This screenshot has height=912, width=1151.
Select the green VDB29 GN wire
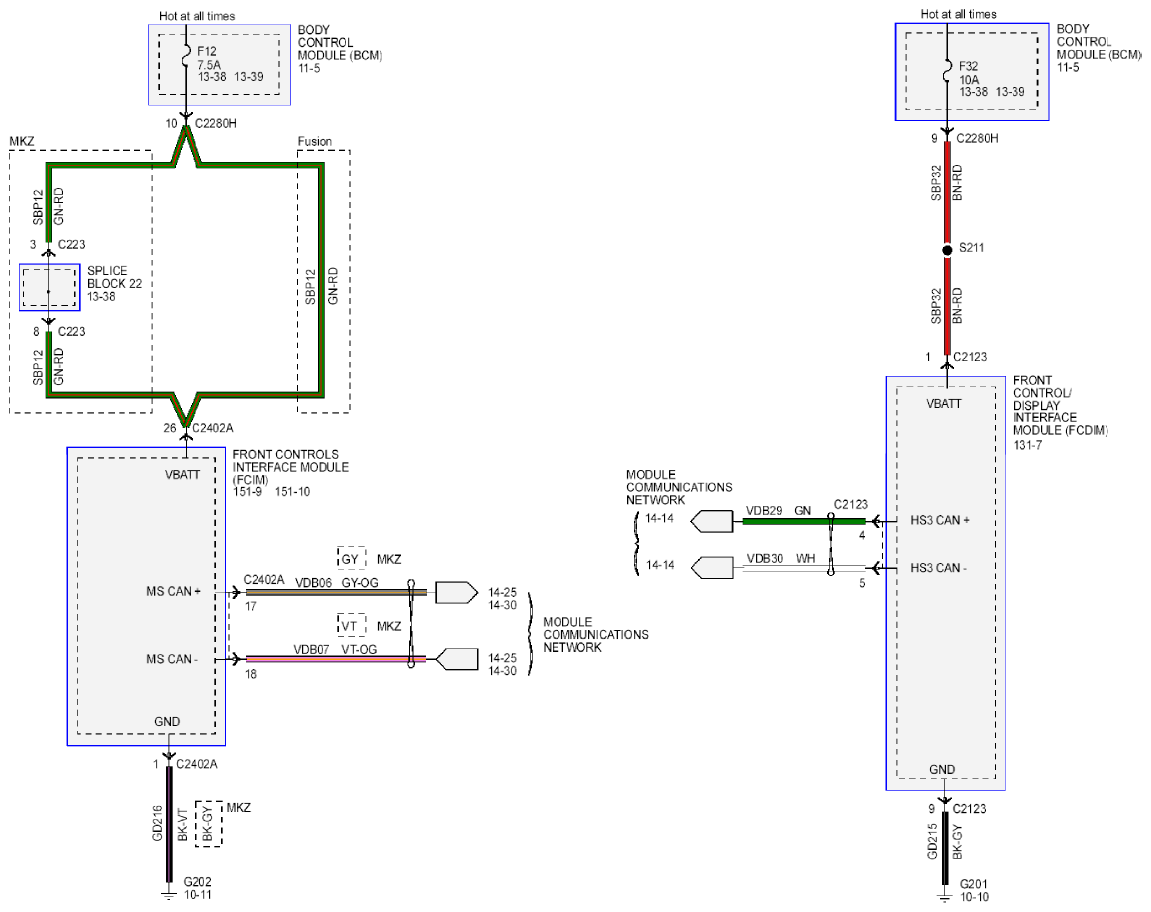coord(804,521)
